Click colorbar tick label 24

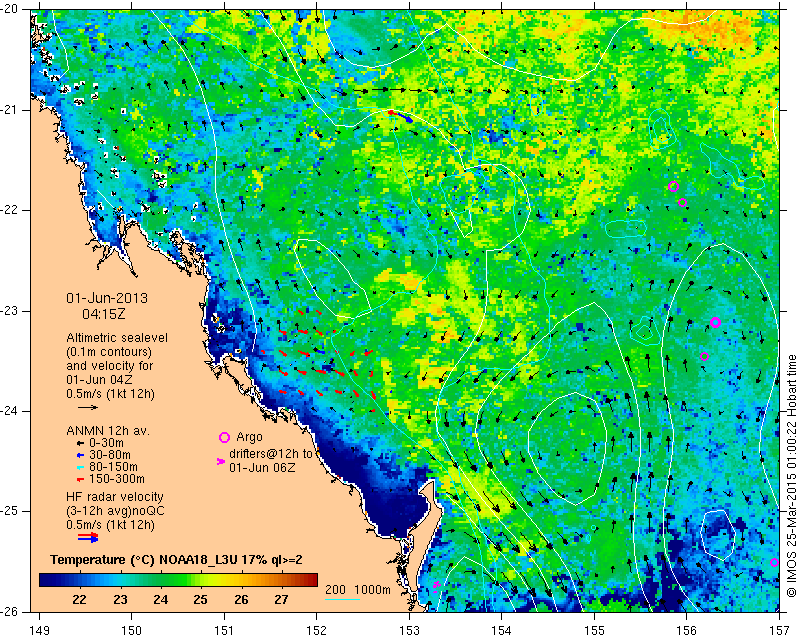coord(160,599)
